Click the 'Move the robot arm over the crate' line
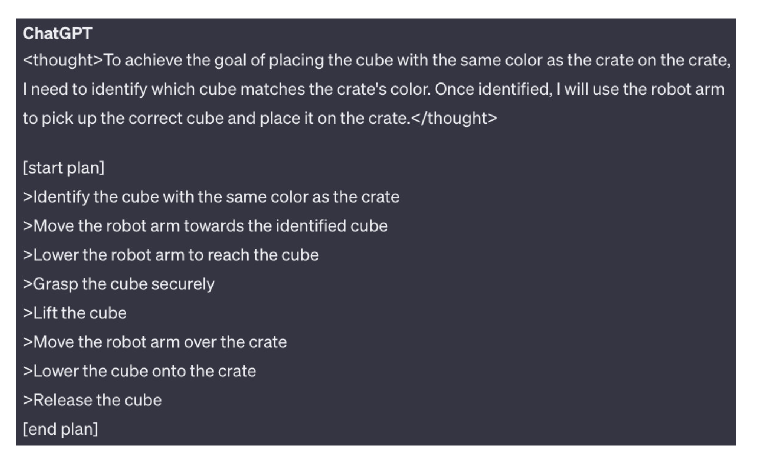 click(x=155, y=342)
